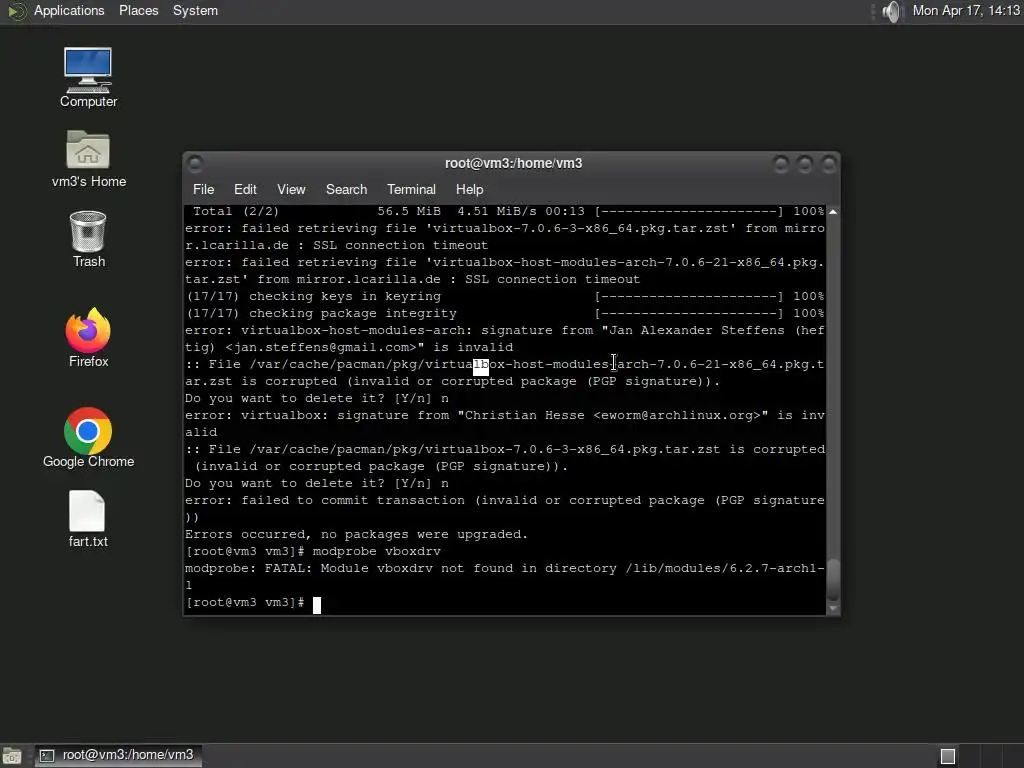The height and width of the screenshot is (768, 1024).
Task: Open the terminal Edit menu
Action: [245, 189]
